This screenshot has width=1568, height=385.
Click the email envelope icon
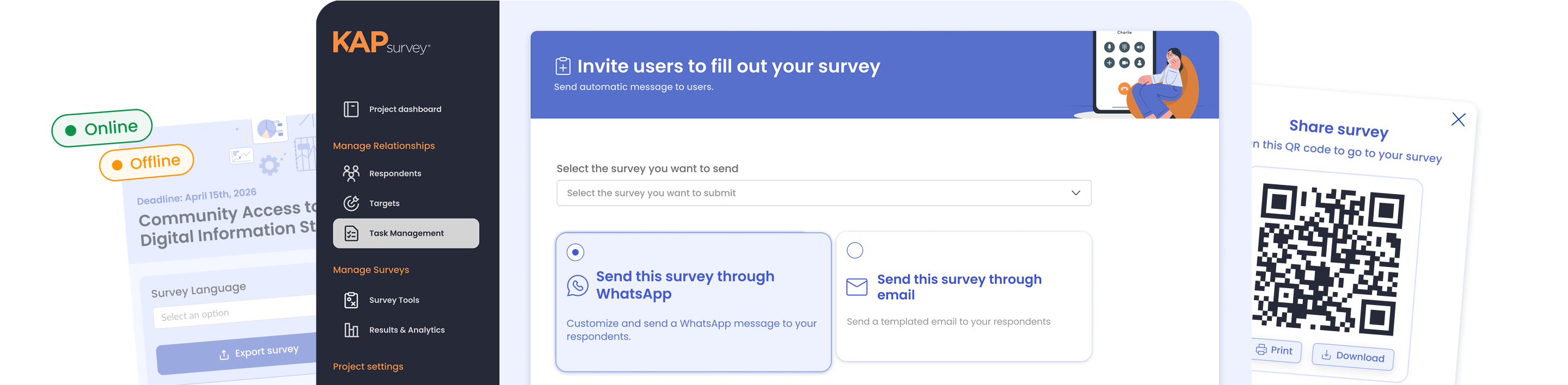click(856, 287)
